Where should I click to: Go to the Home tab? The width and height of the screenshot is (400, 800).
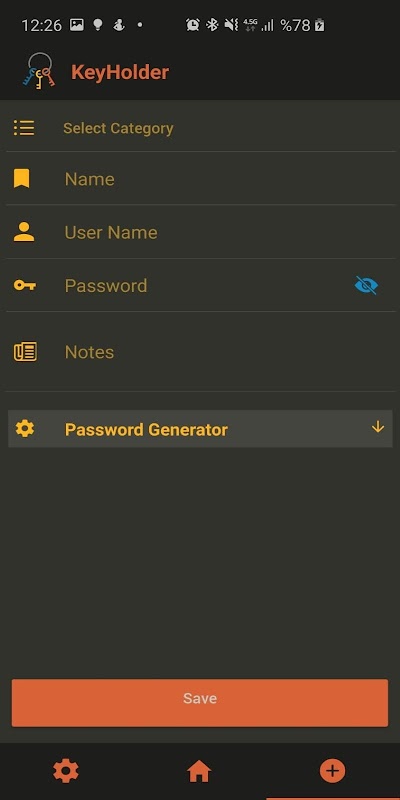pos(199,771)
